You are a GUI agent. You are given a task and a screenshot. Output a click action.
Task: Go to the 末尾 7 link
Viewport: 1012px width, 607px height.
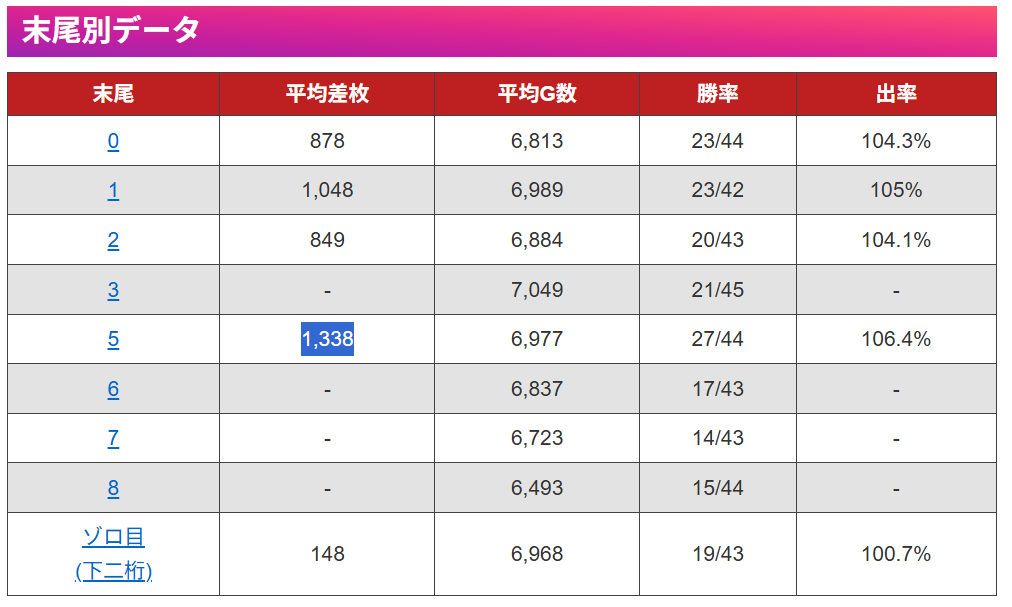(113, 438)
